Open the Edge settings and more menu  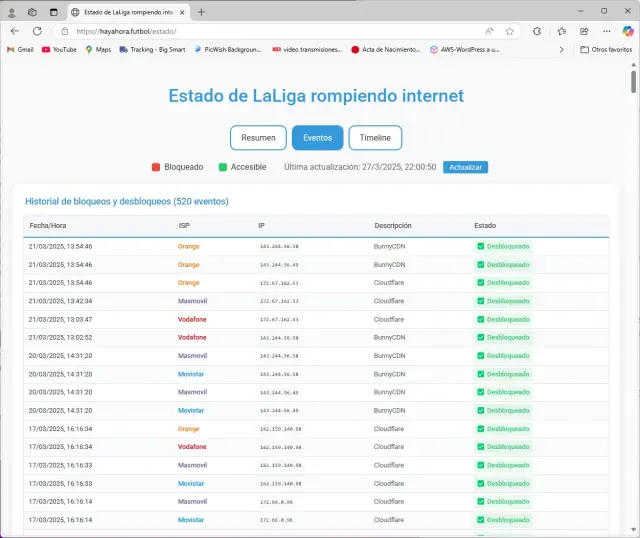point(608,31)
